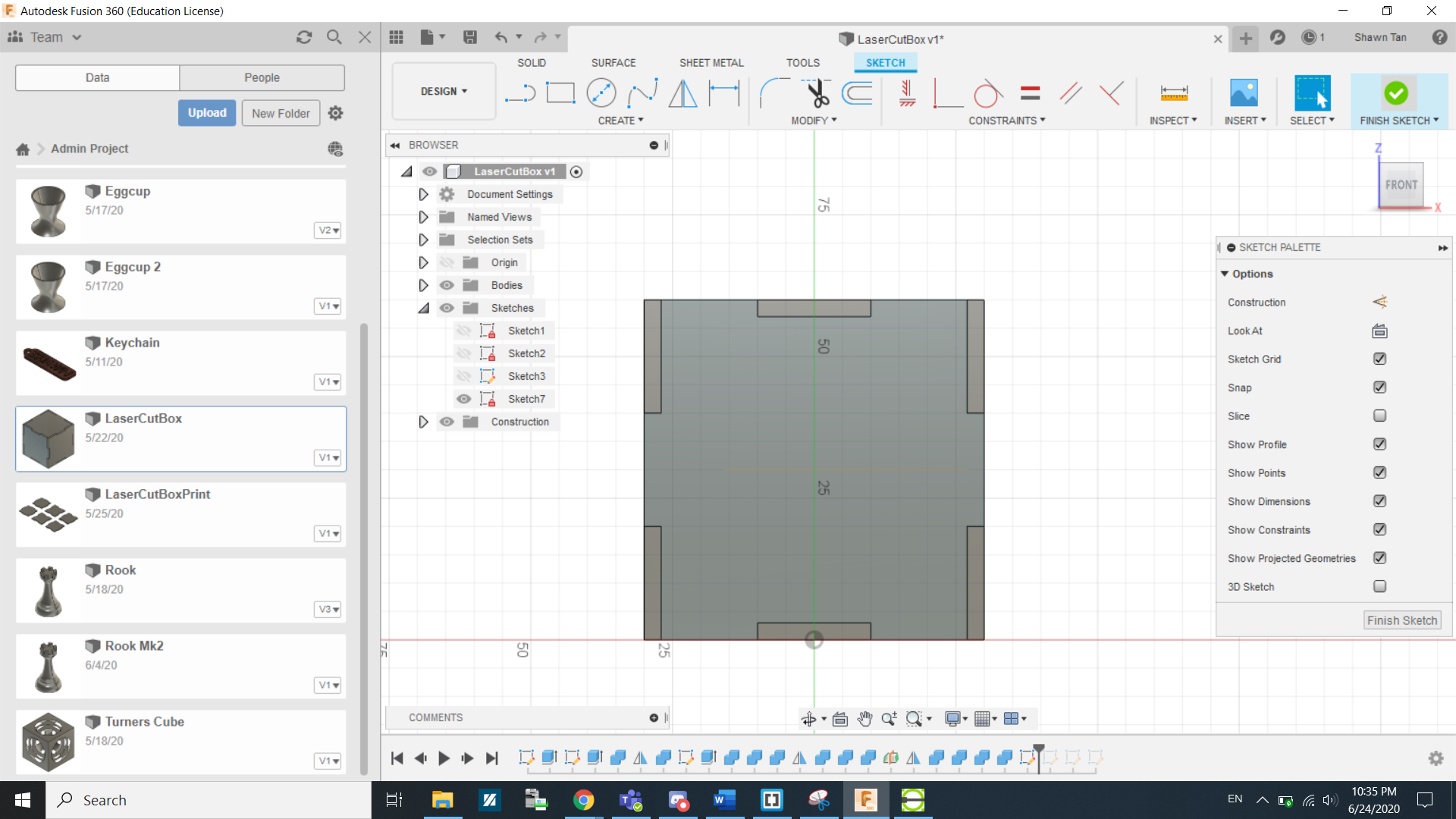Apply the Equal constraint
The width and height of the screenshot is (1456, 819).
[x=1030, y=93]
